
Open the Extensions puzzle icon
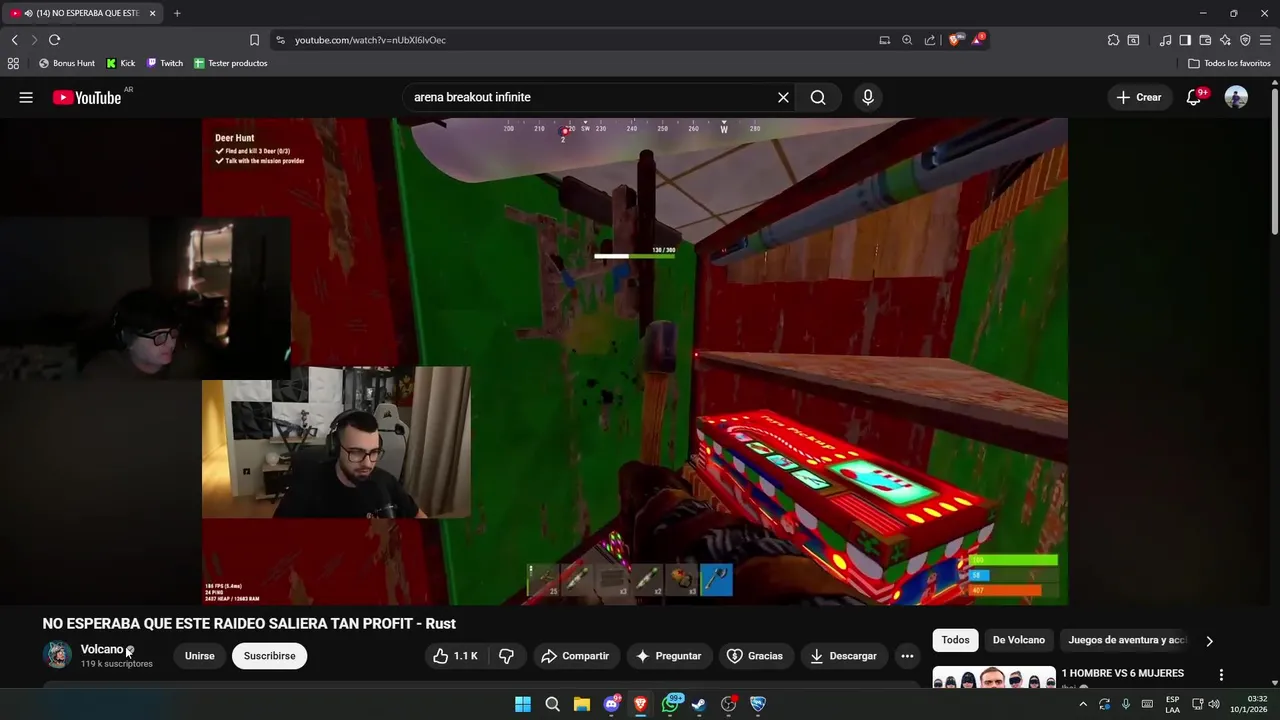click(x=1113, y=40)
